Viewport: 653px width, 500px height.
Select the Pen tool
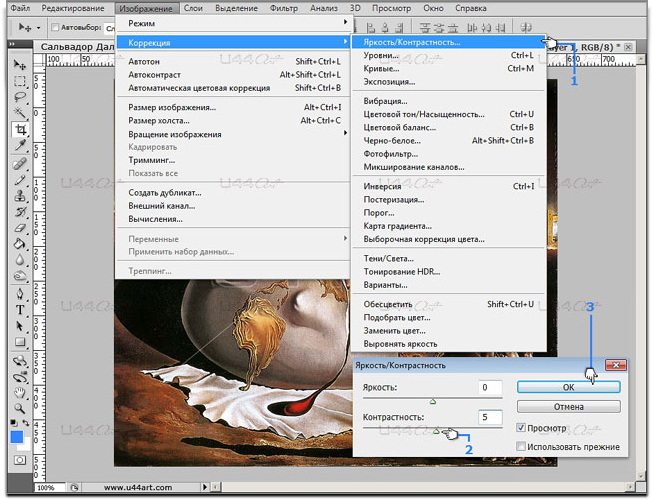click(20, 294)
